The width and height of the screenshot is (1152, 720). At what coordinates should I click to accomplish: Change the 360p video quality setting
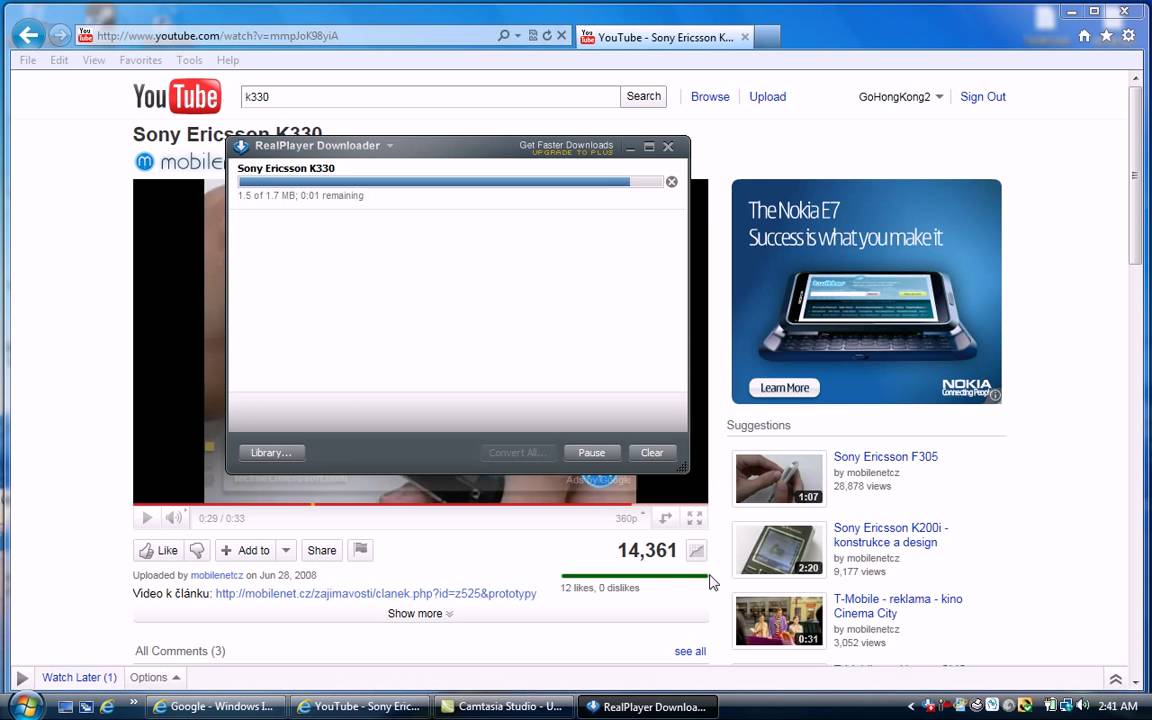tap(630, 518)
